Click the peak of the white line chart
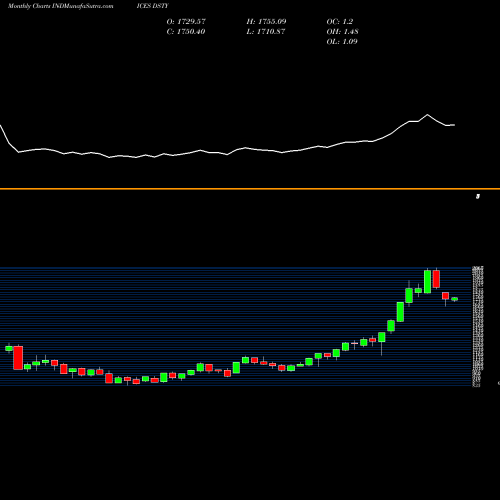Viewport: 500px width, 500px height. click(x=428, y=115)
